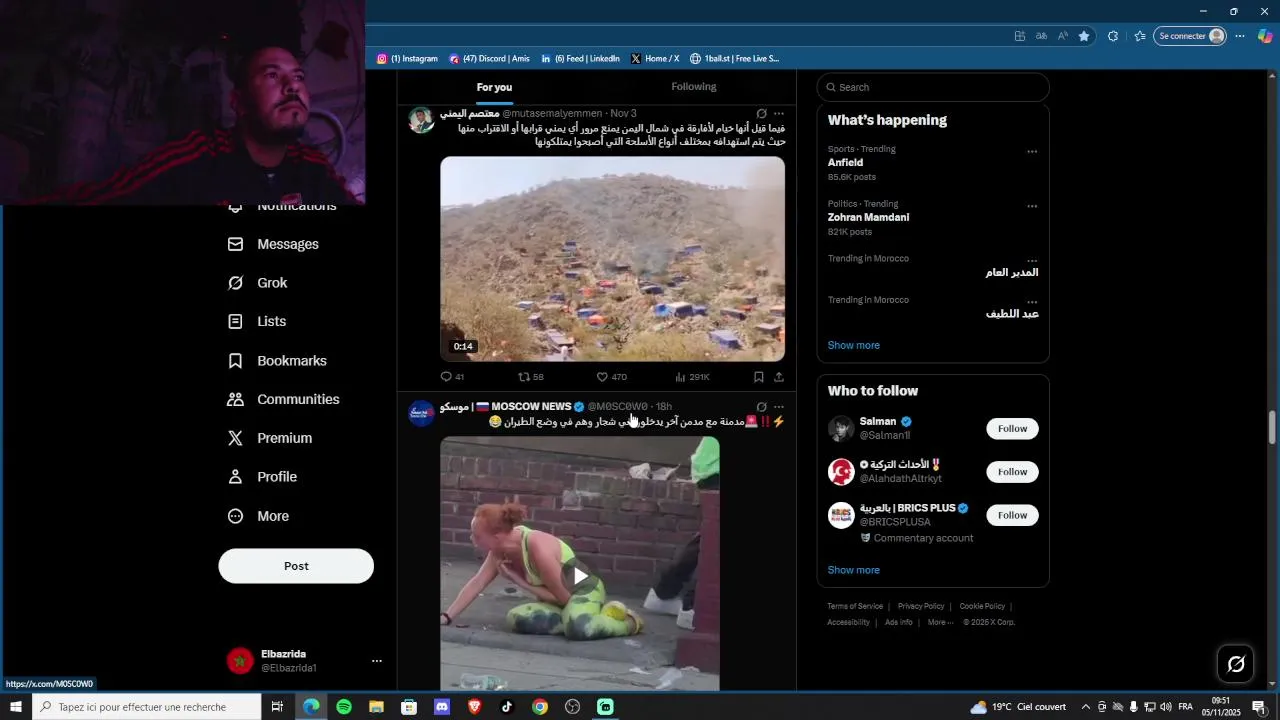Switch to the Following tab

tap(694, 87)
